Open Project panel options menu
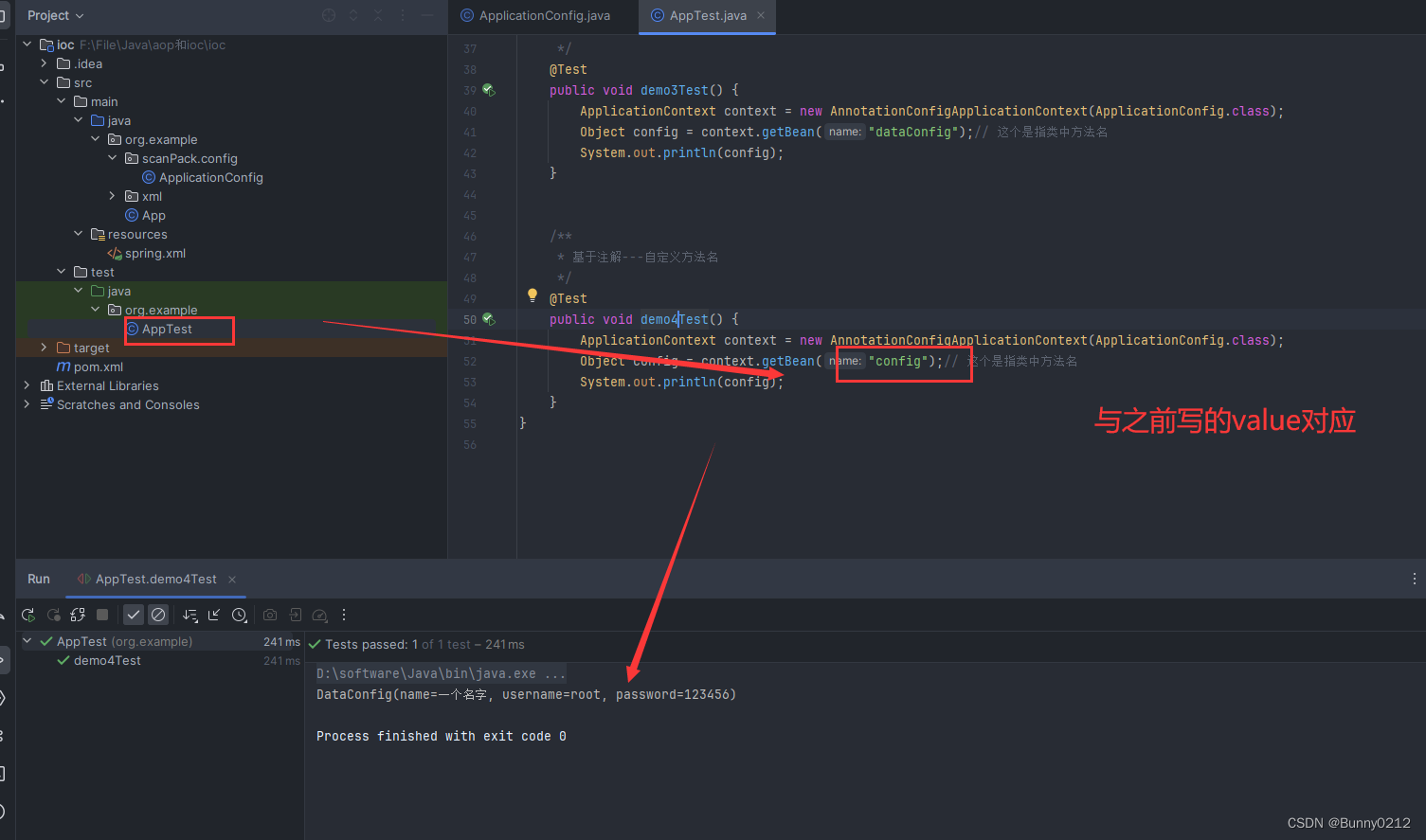This screenshot has height=840, width=1426. [403, 15]
